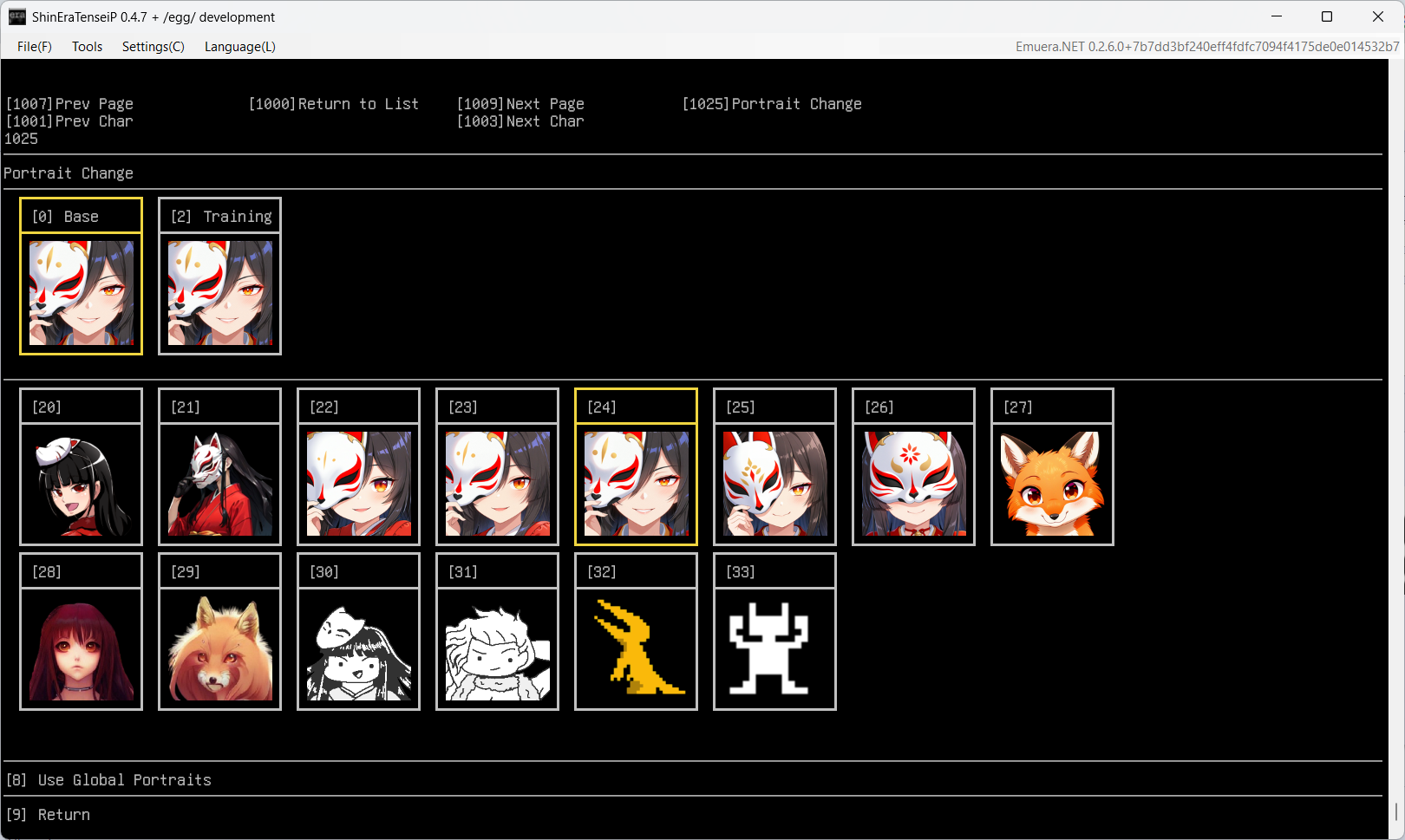Choose portrait 29 realistic fox painting
1405x840 pixels.
(219, 648)
